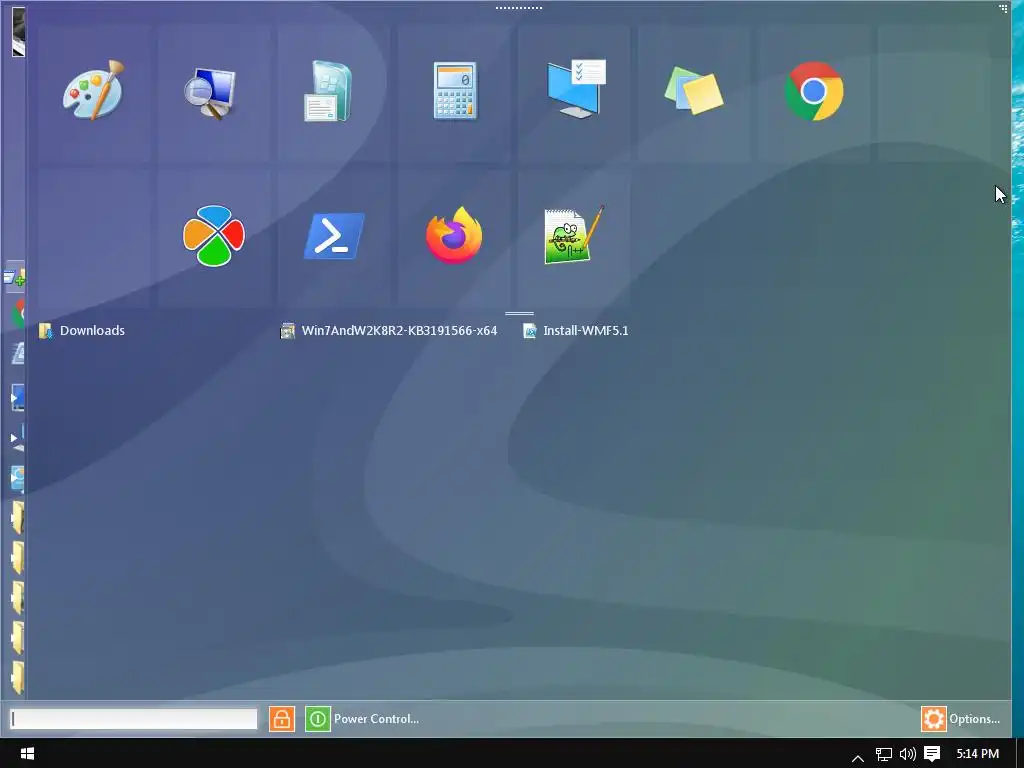Screen dimensions: 1024x768
Task: Click the dotted grip handle at top center
Action: (x=519, y=8)
